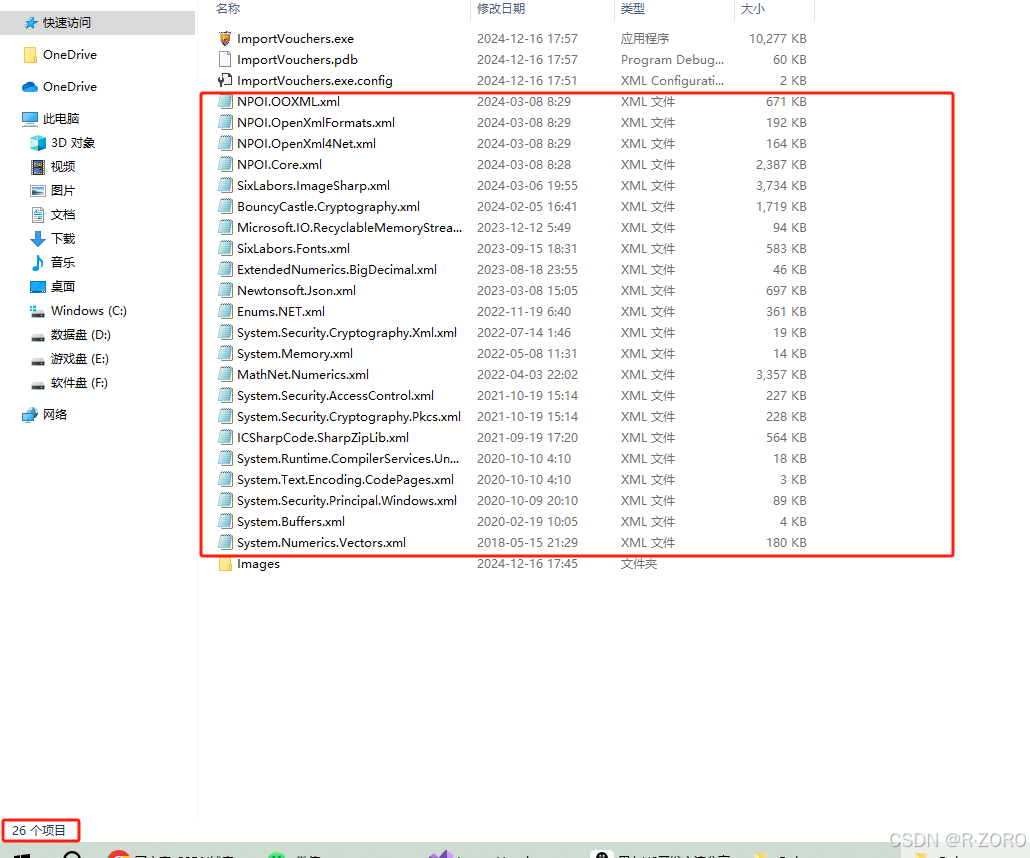Image resolution: width=1030 pixels, height=858 pixels.
Task: Select the 3D 对象 cube icon
Action: [x=36, y=142]
